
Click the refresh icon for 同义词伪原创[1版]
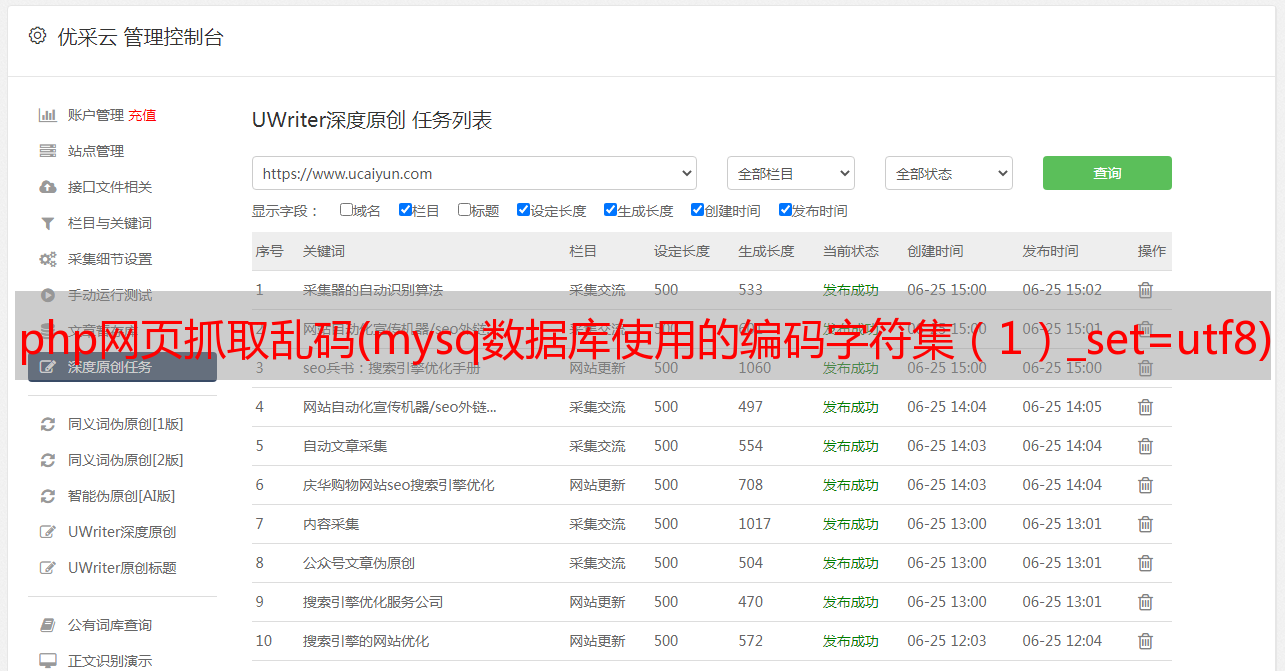coord(47,424)
